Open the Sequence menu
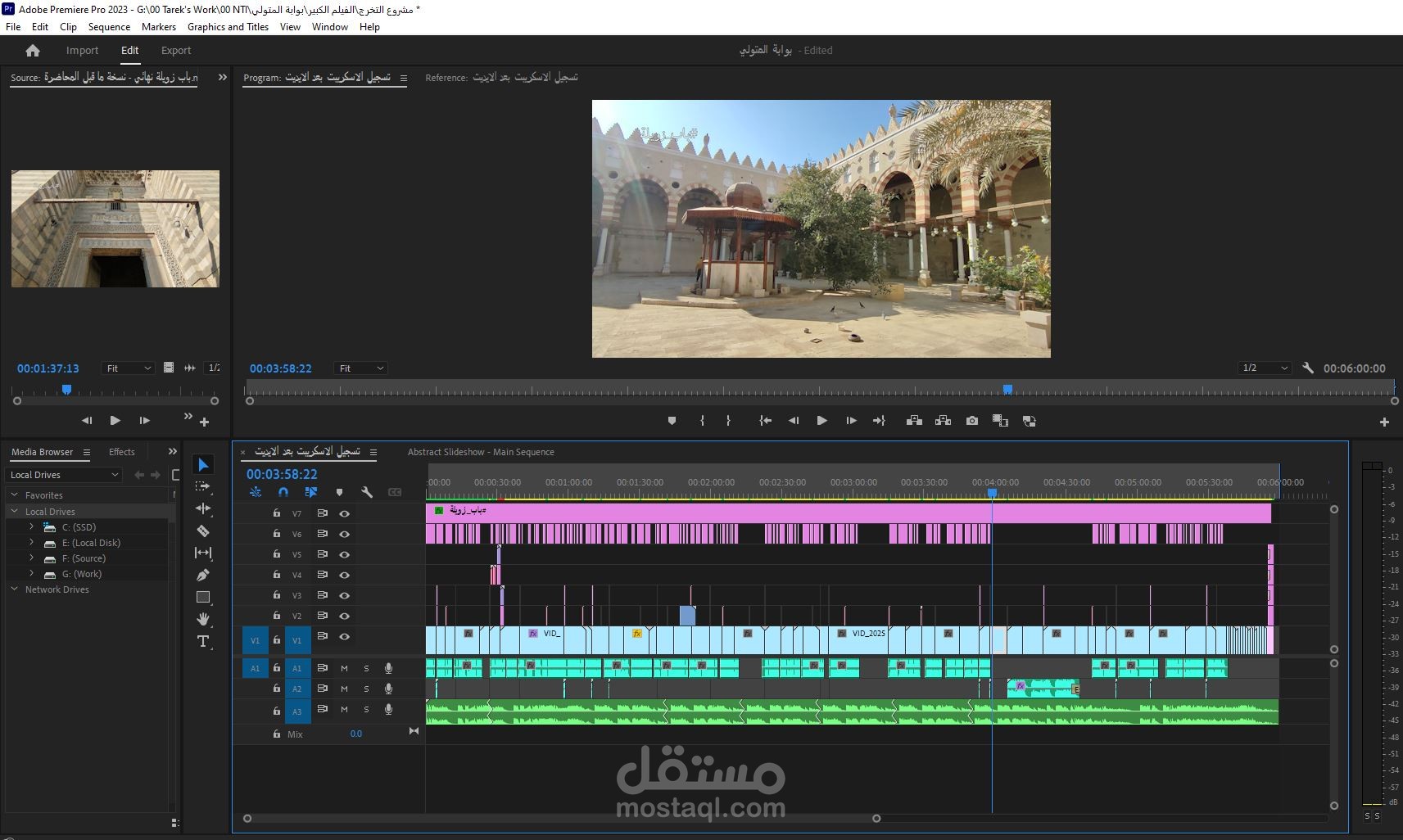1403x840 pixels. click(109, 27)
